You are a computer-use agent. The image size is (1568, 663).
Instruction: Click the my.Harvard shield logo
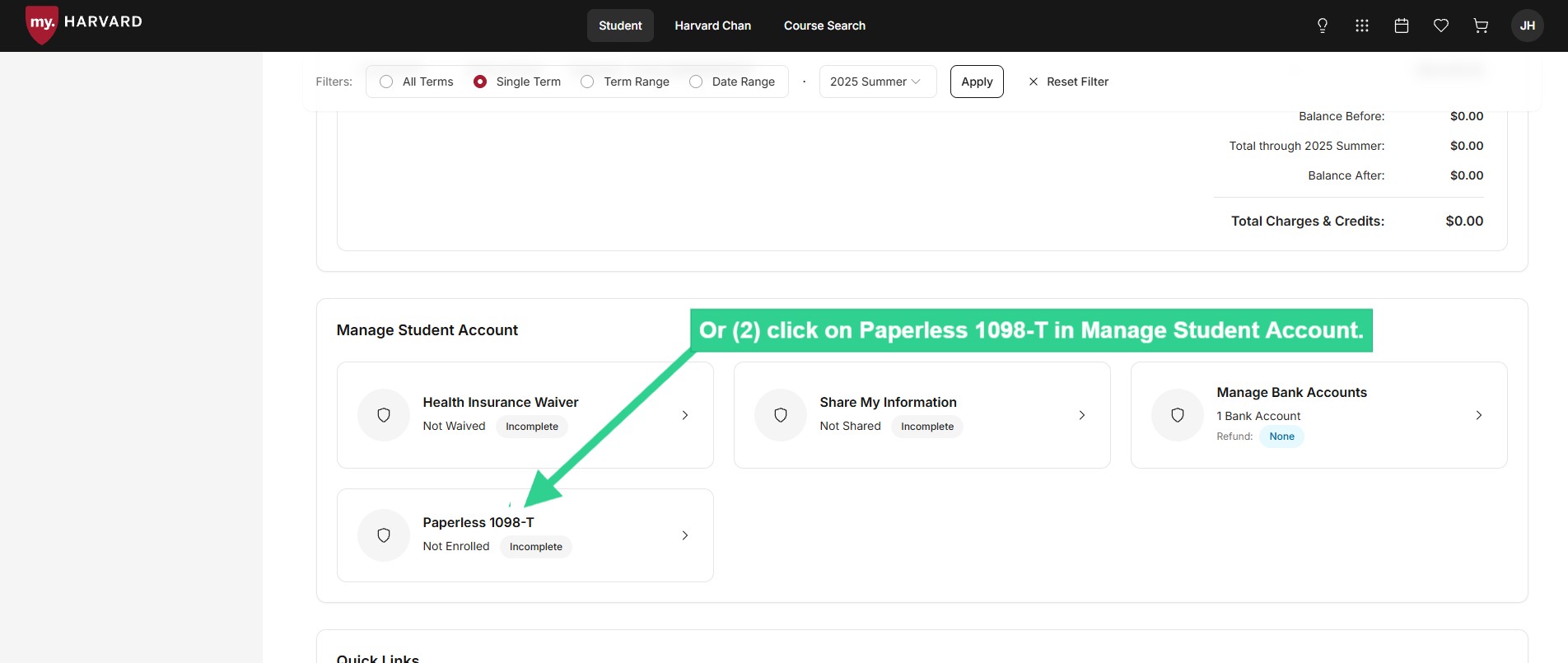41,25
